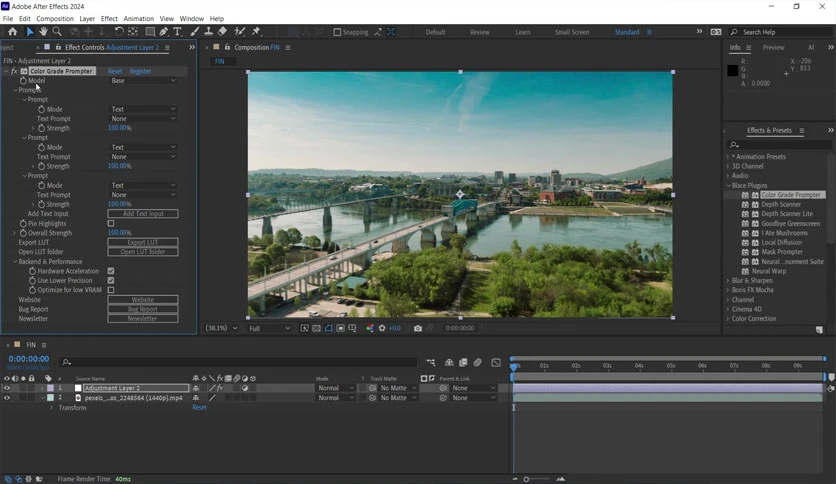Uncheck Use Lower Precision
The height and width of the screenshot is (484, 836).
[x=111, y=280]
